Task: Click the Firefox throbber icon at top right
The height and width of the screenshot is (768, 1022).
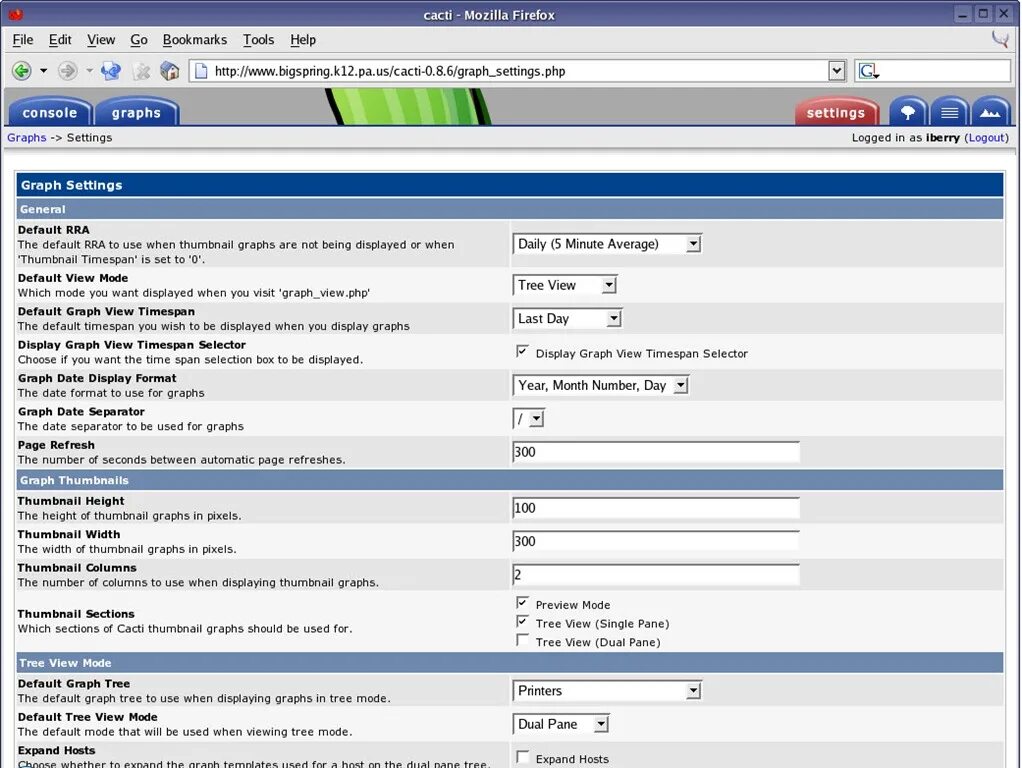Action: point(1000,40)
